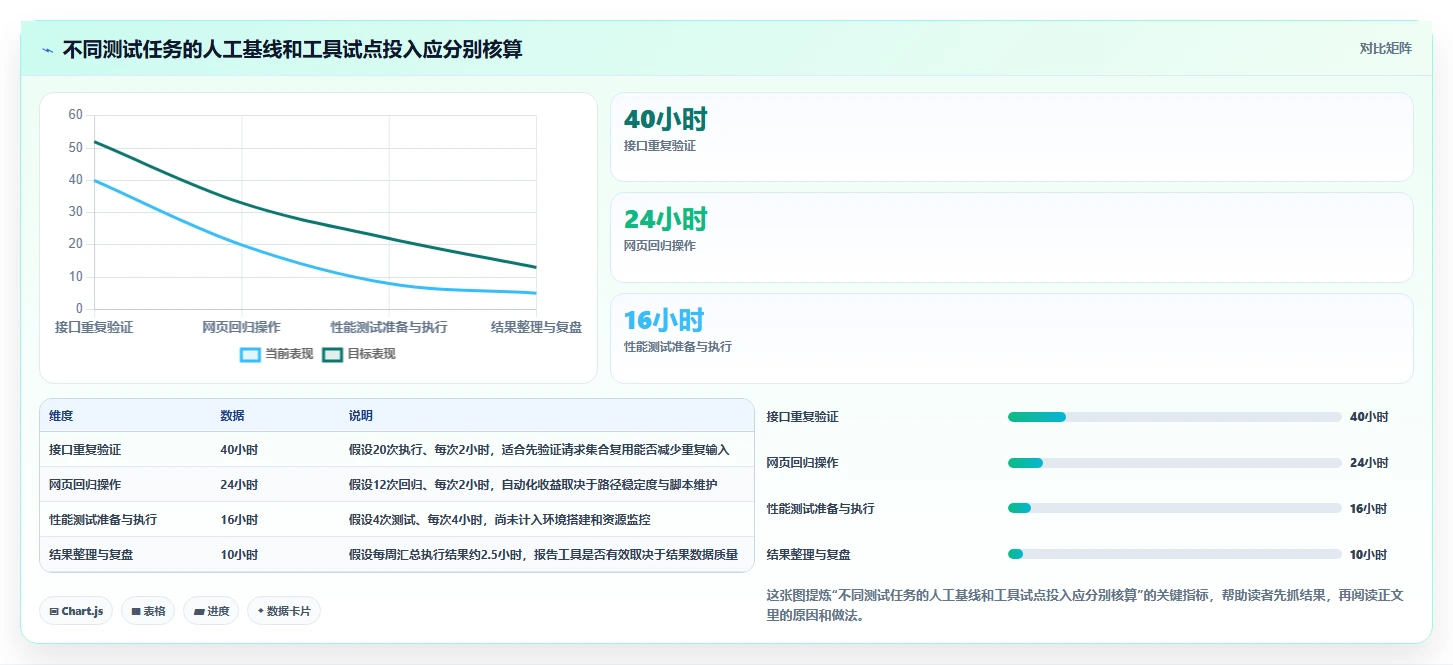Click the 10小时 progress value for 结果整理与复盘
Image resolution: width=1453 pixels, height=665 pixels.
1369,555
